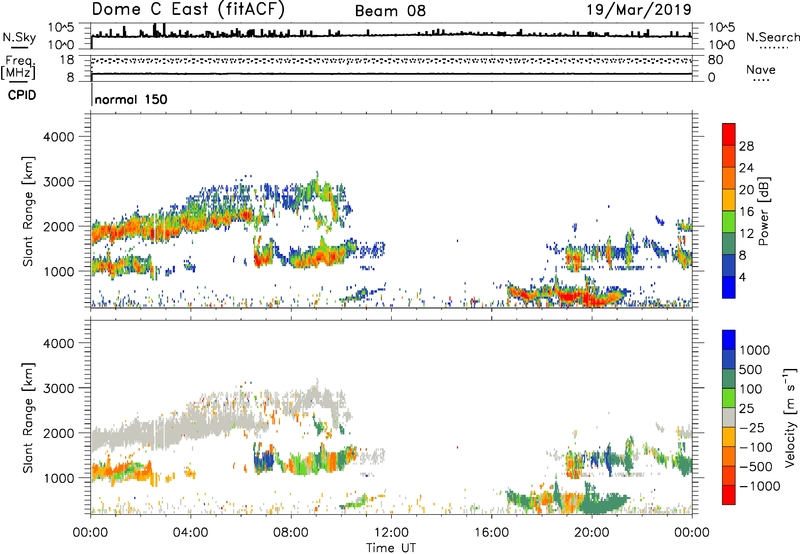Viewport: 800px width, 554px height.
Task: Click the '80' Nave axis tick
Action: [x=715, y=60]
